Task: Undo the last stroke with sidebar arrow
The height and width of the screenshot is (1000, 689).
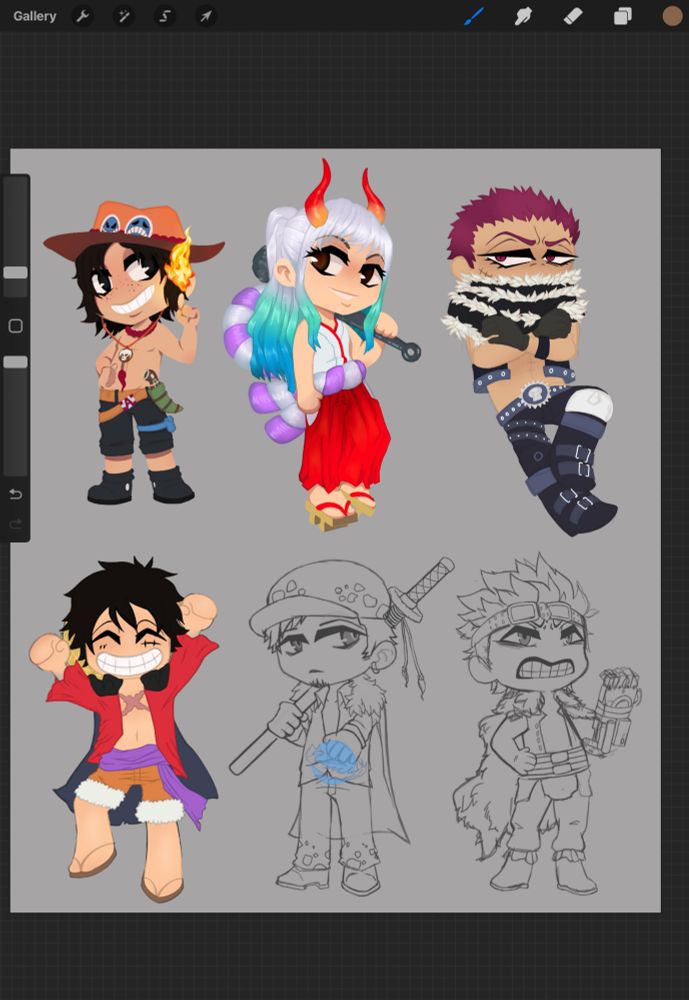Action: [15, 494]
